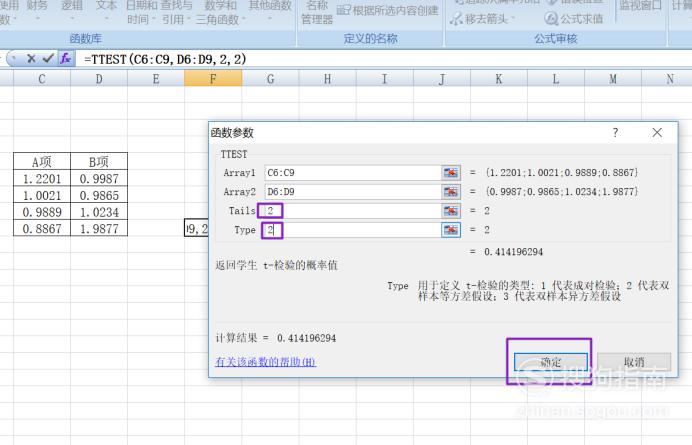Viewport: 692px width, 445px height.
Task: Click into the Type input field
Action: click(353, 230)
